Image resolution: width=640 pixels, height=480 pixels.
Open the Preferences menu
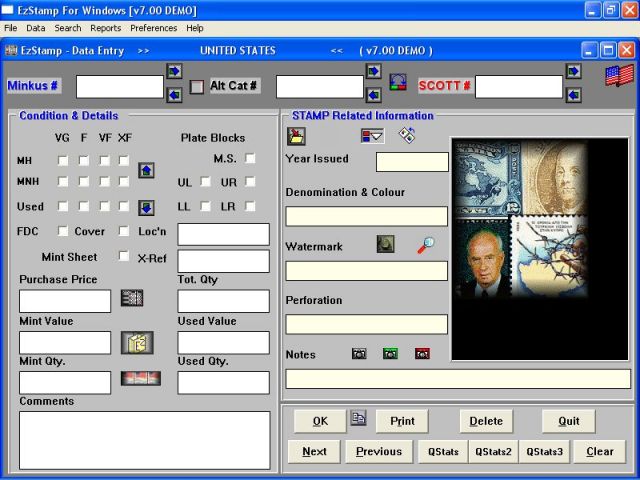pyautogui.click(x=153, y=28)
